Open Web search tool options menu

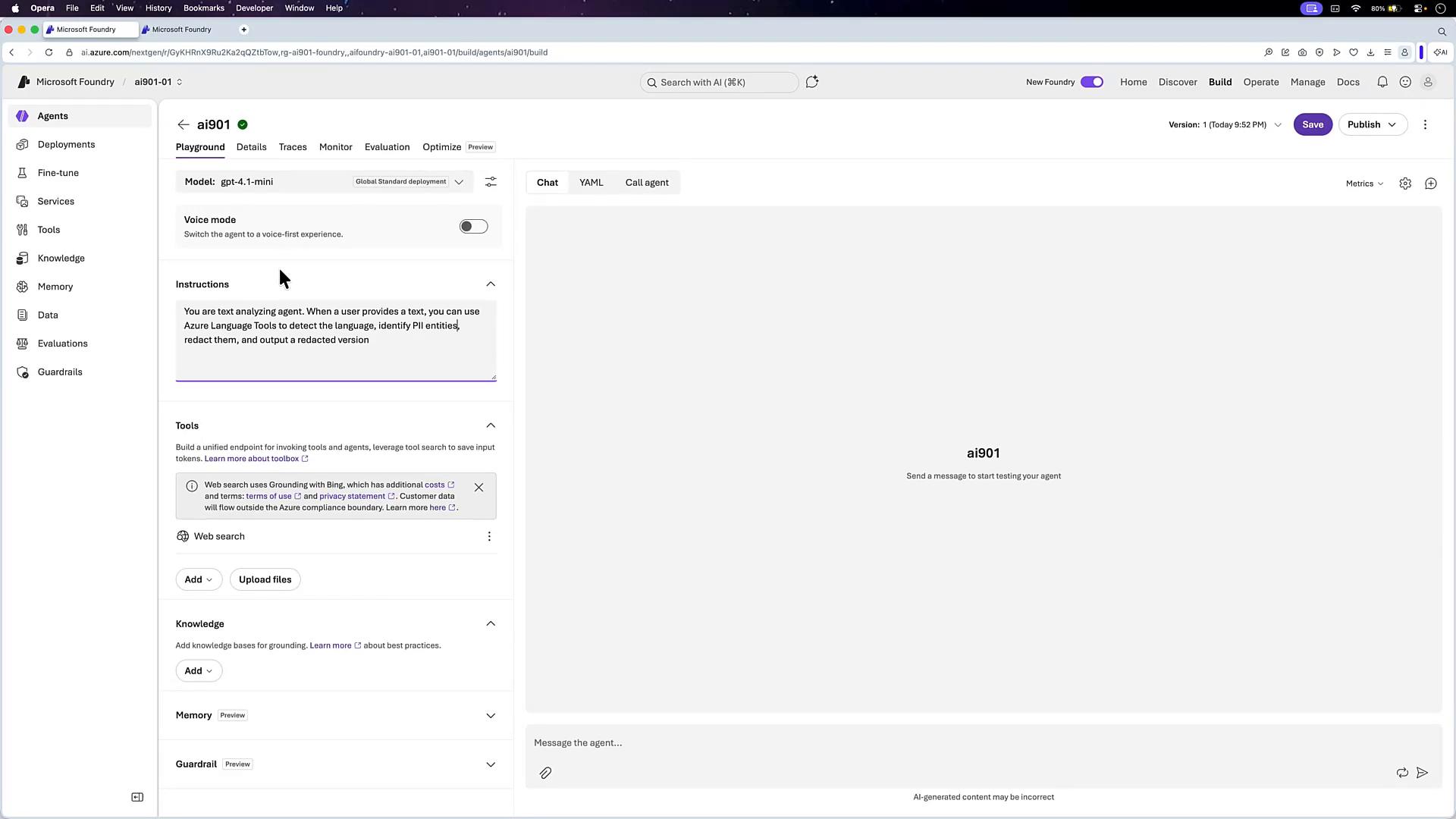[489, 536]
